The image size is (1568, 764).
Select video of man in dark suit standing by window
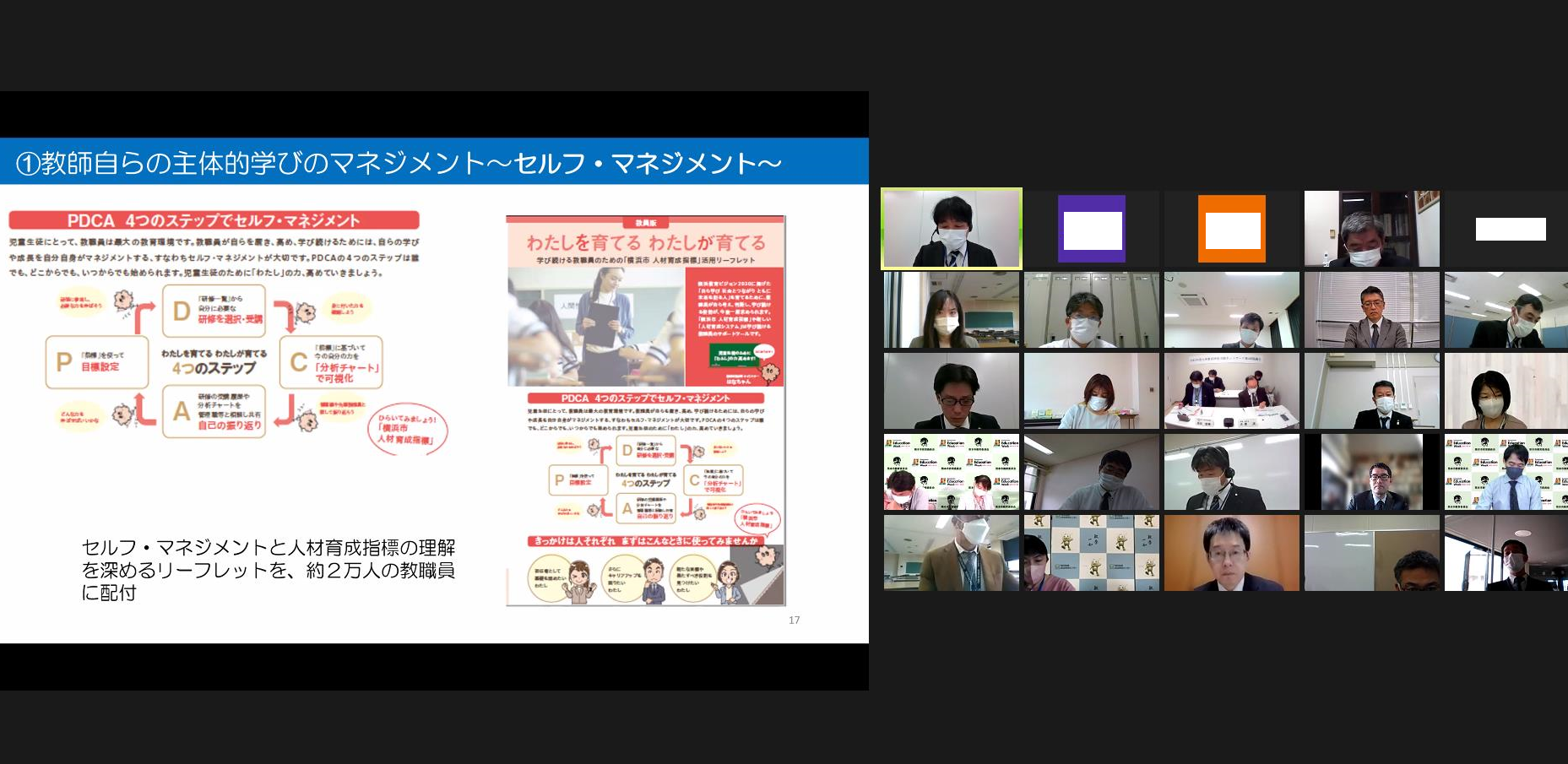click(x=1506, y=553)
